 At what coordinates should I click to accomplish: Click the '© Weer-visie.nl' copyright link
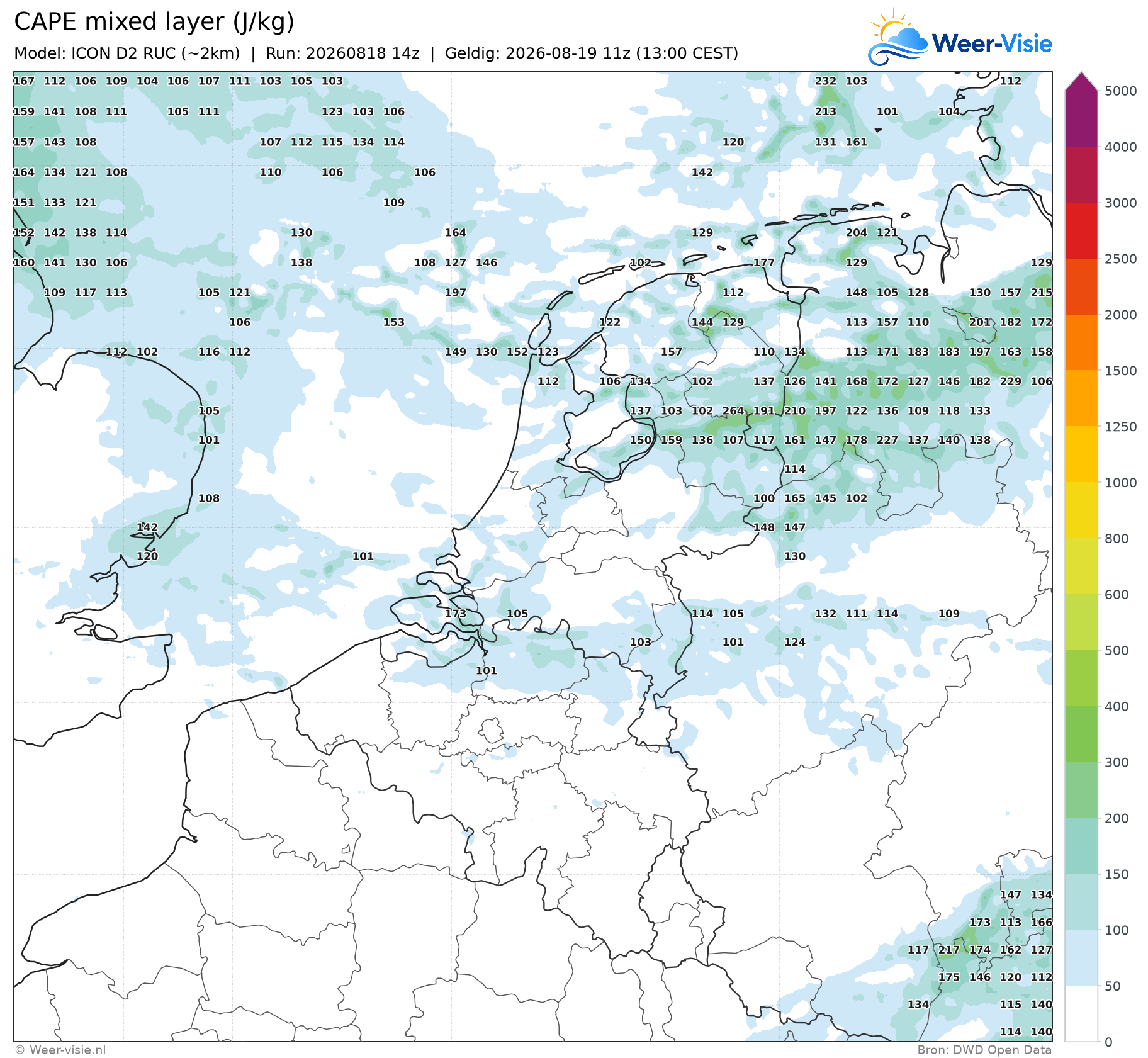click(x=60, y=1050)
